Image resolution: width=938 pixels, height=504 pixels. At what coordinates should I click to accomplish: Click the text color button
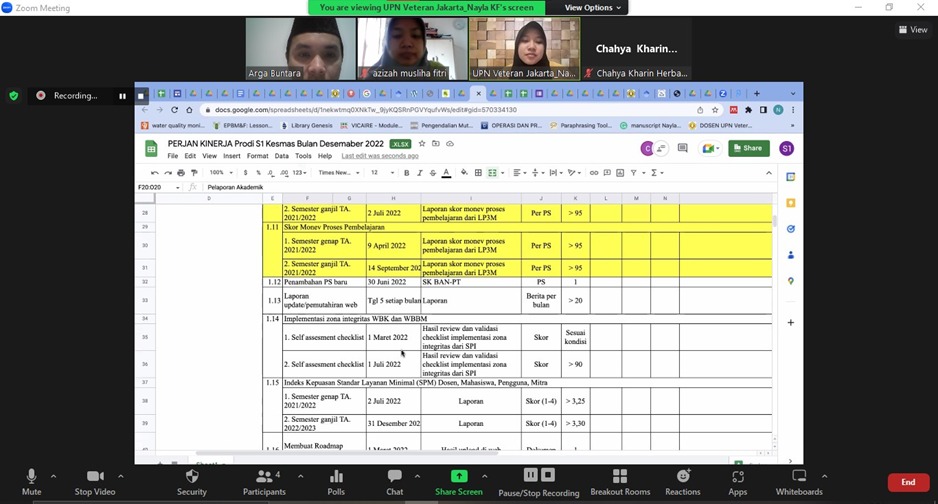446,173
